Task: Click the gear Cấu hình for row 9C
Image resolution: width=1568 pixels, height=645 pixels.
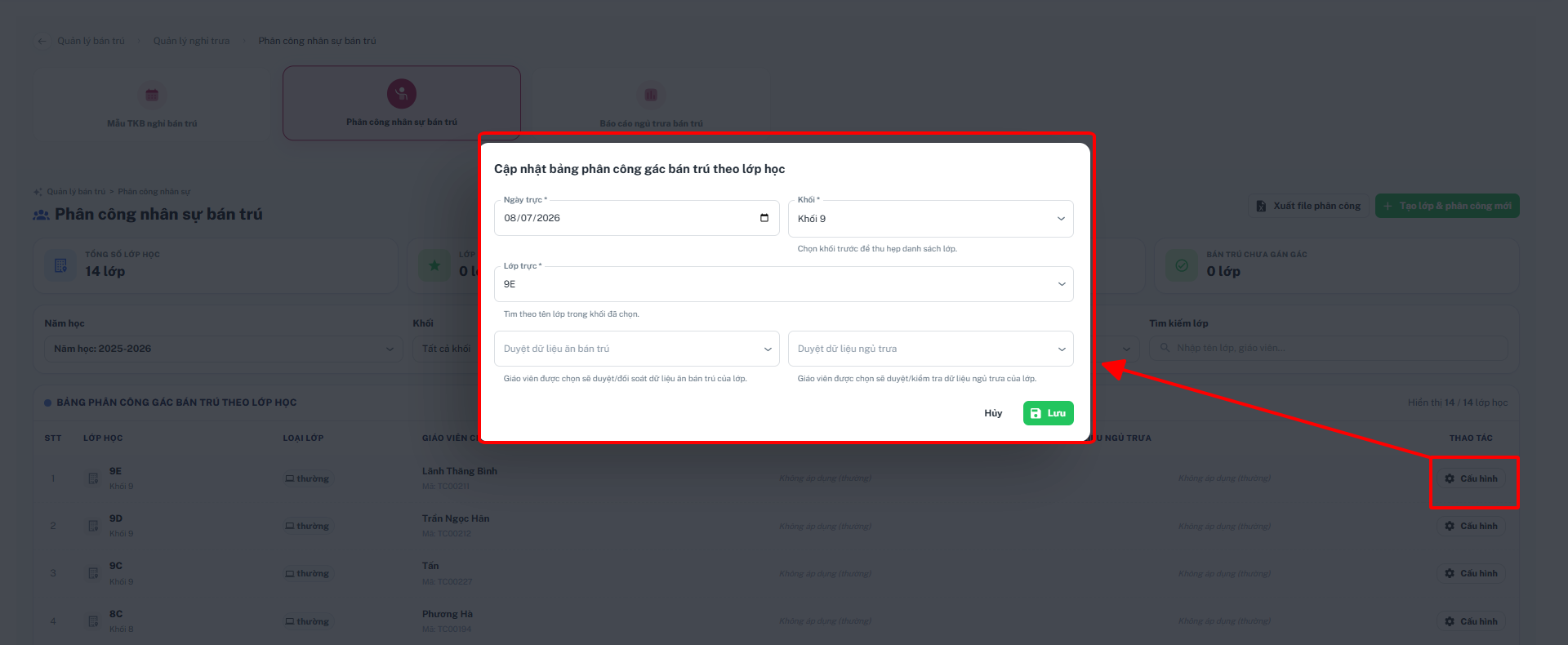Action: (1471, 573)
